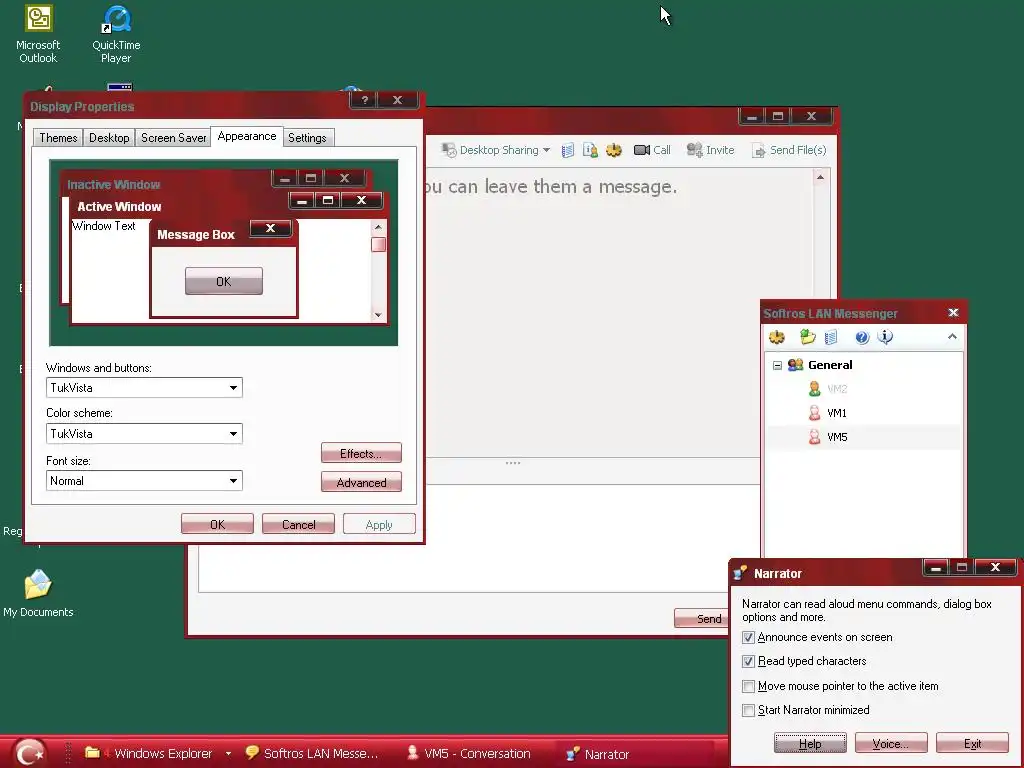Switch to the Settings tab
This screenshot has width=1024, height=768.
point(307,138)
